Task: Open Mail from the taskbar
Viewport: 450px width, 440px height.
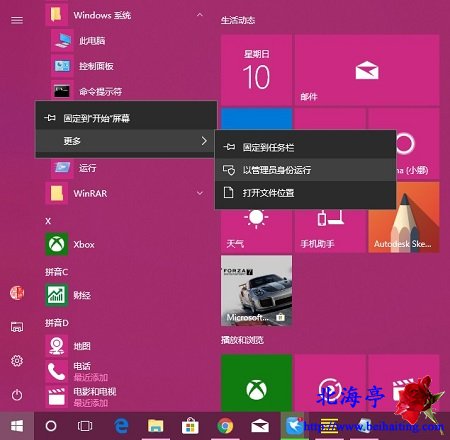Action: [260, 426]
